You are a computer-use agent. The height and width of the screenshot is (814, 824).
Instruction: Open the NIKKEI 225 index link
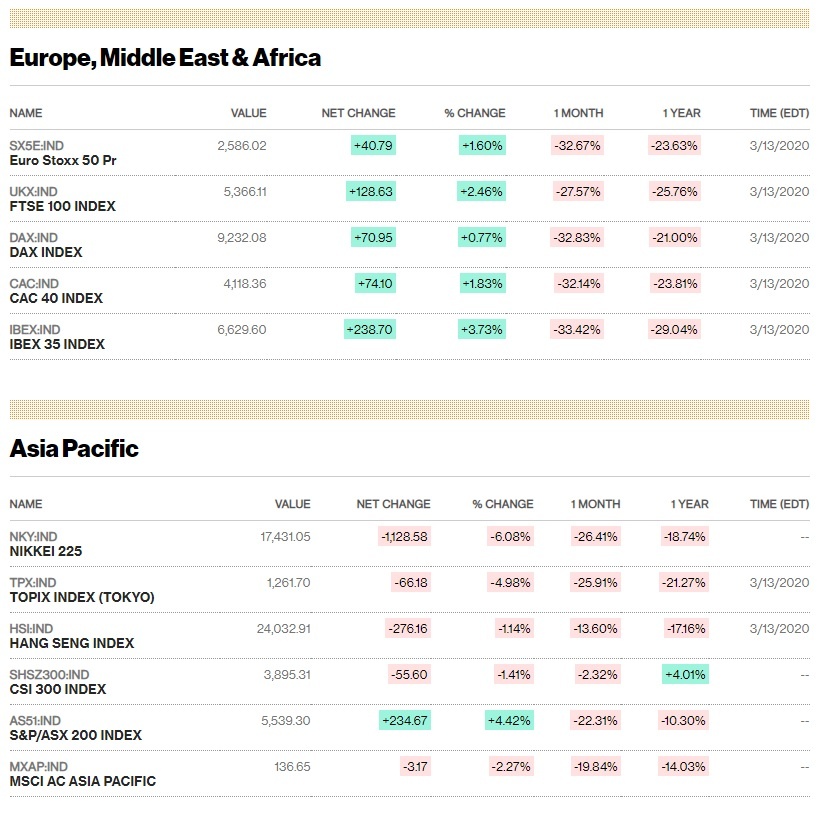coord(46,551)
